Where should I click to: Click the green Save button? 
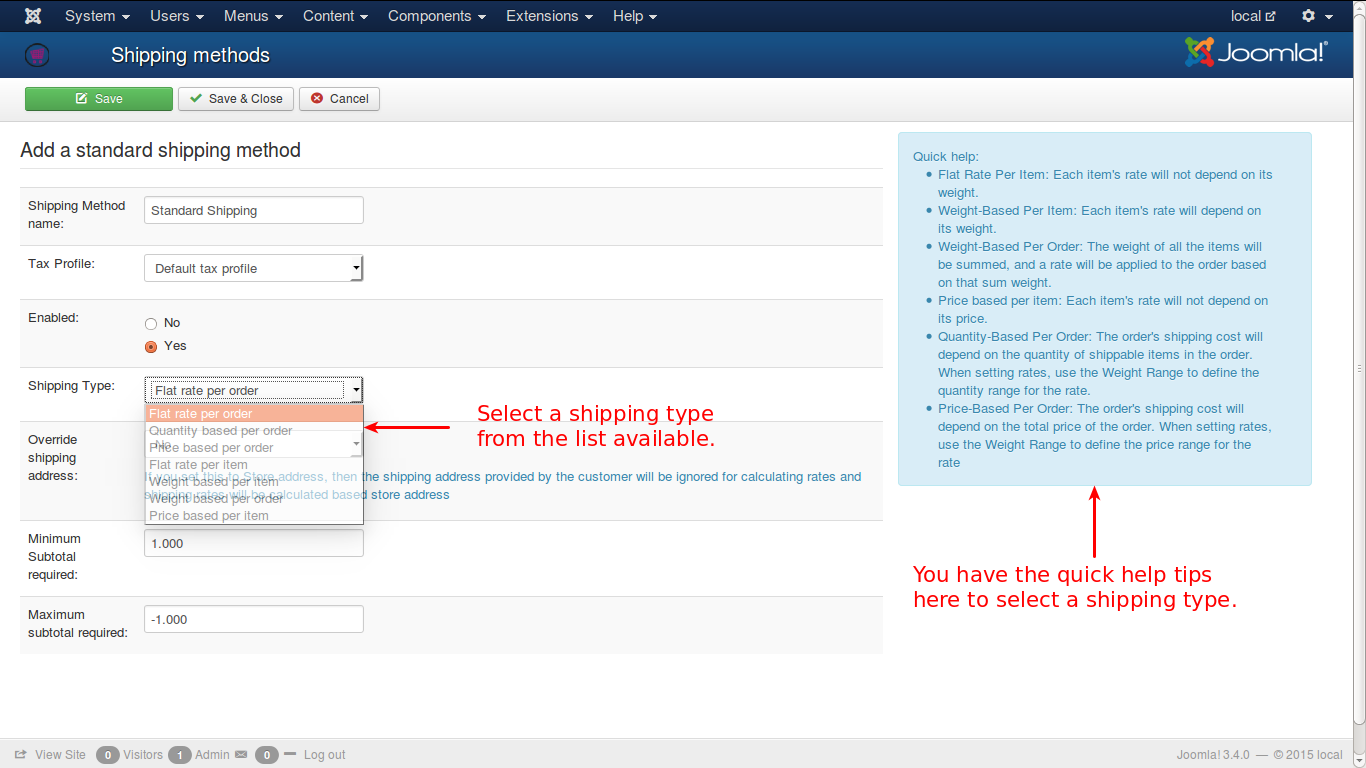(x=99, y=99)
